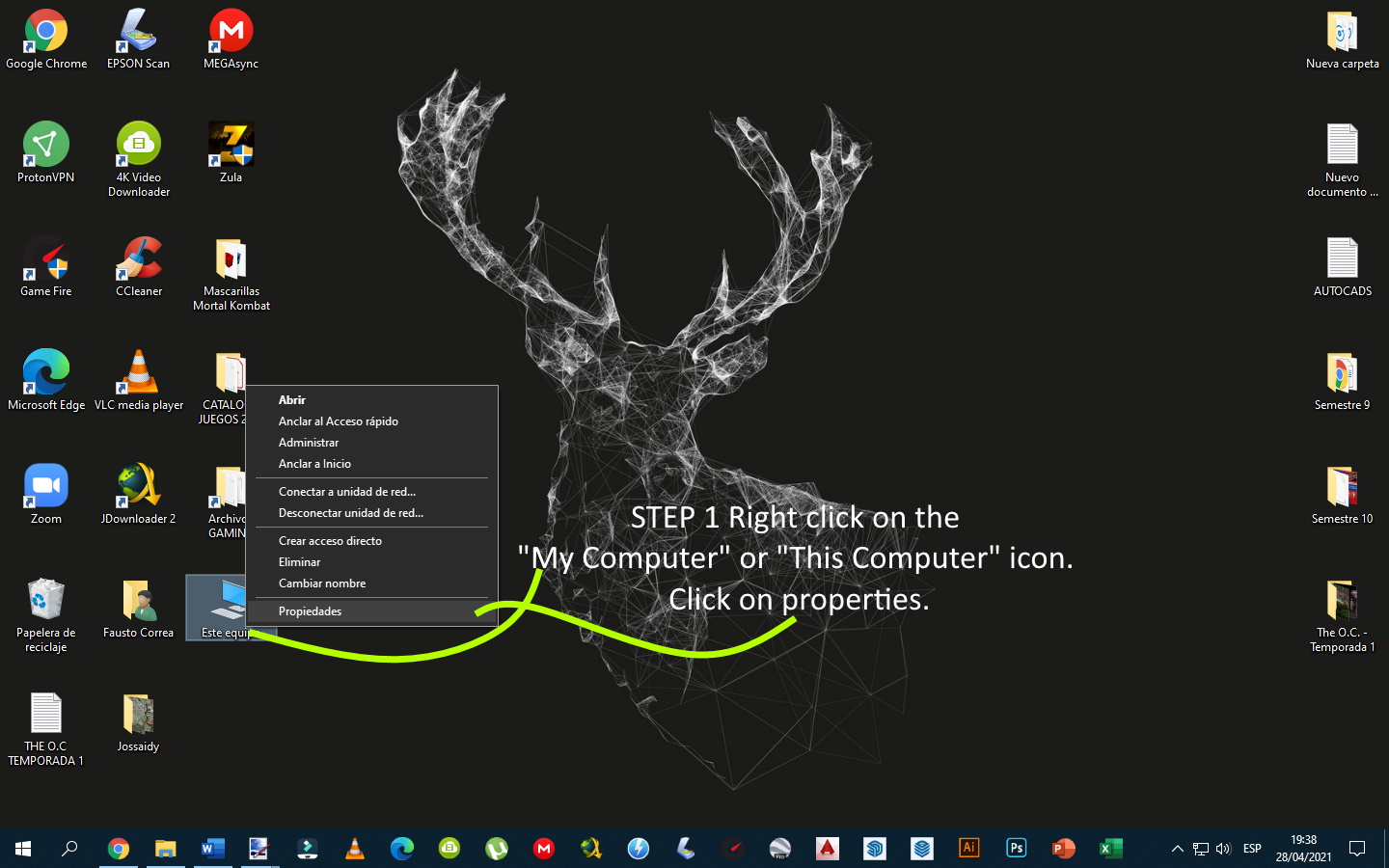This screenshot has height=868, width=1389.
Task: Open File Explorer from the taskbar
Action: click(166, 849)
